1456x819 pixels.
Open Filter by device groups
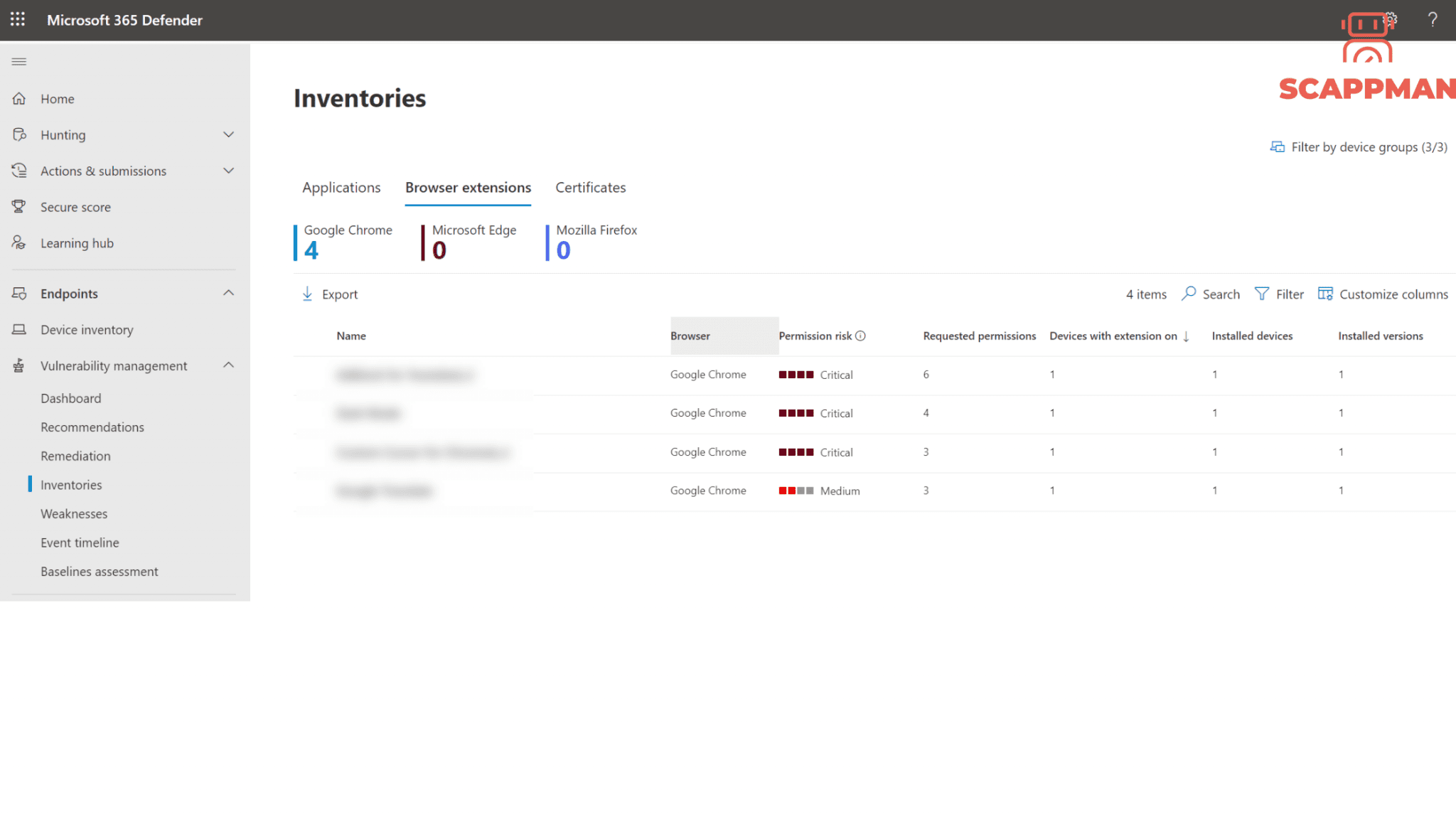coord(1359,146)
